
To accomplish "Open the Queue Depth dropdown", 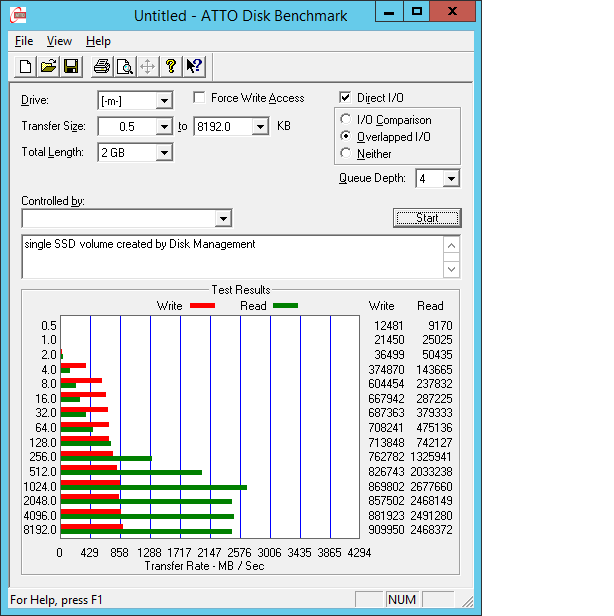I will point(451,179).
